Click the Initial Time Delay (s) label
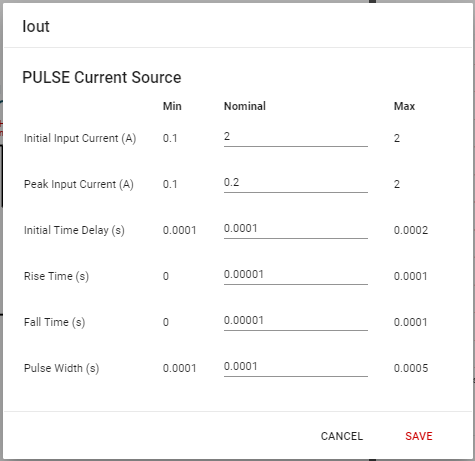Screen dimensions: 475x461 (x=74, y=230)
